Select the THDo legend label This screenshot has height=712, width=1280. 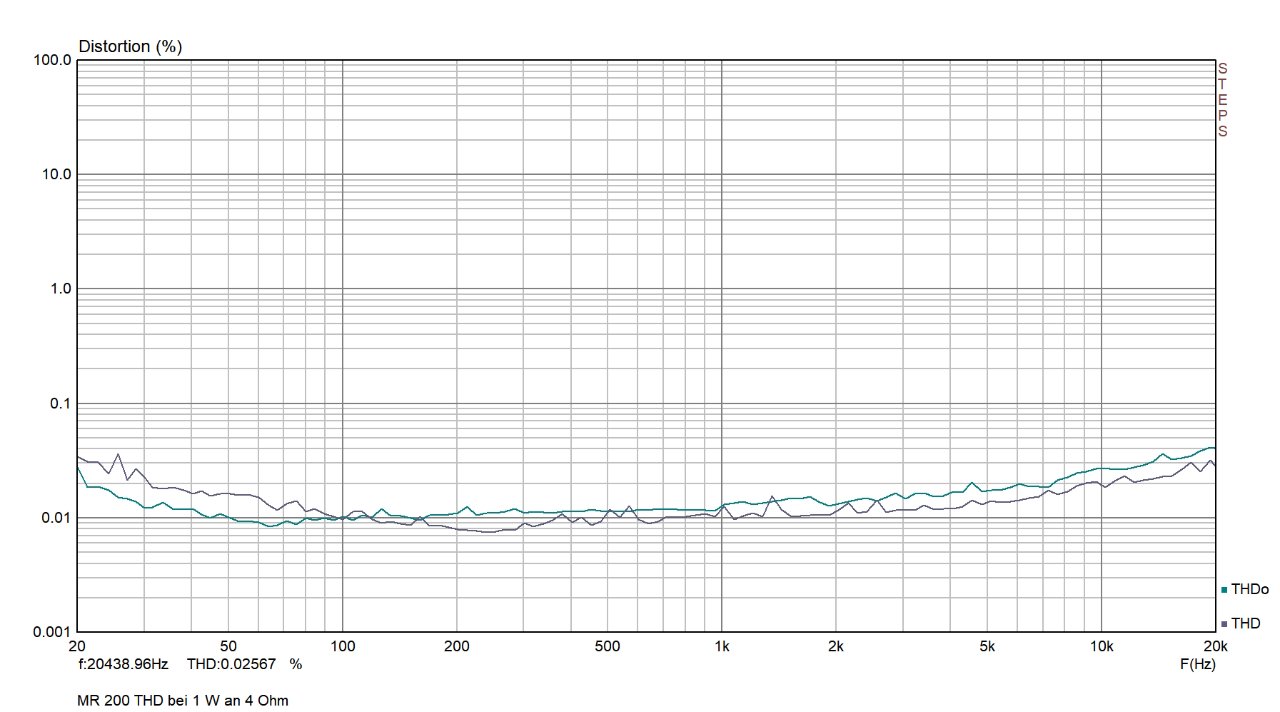(x=1250, y=590)
